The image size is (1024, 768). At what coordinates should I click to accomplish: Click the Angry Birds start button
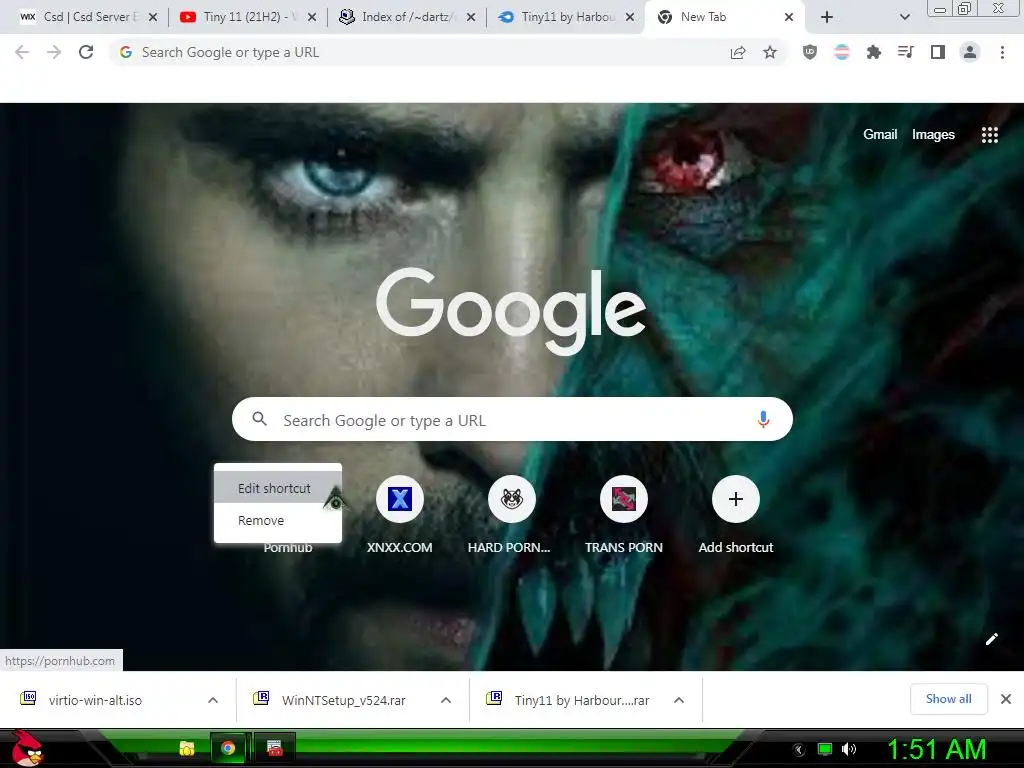pyautogui.click(x=27, y=748)
